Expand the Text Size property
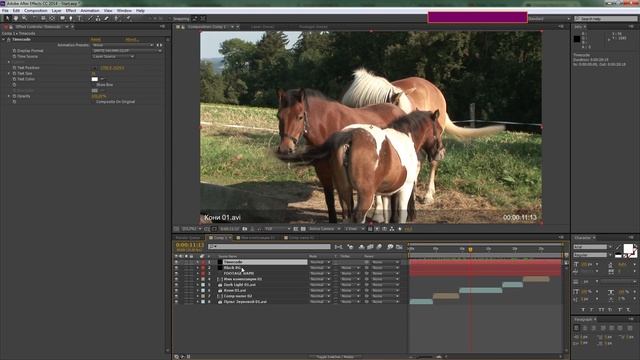This screenshot has width=640, height=360. point(9,73)
